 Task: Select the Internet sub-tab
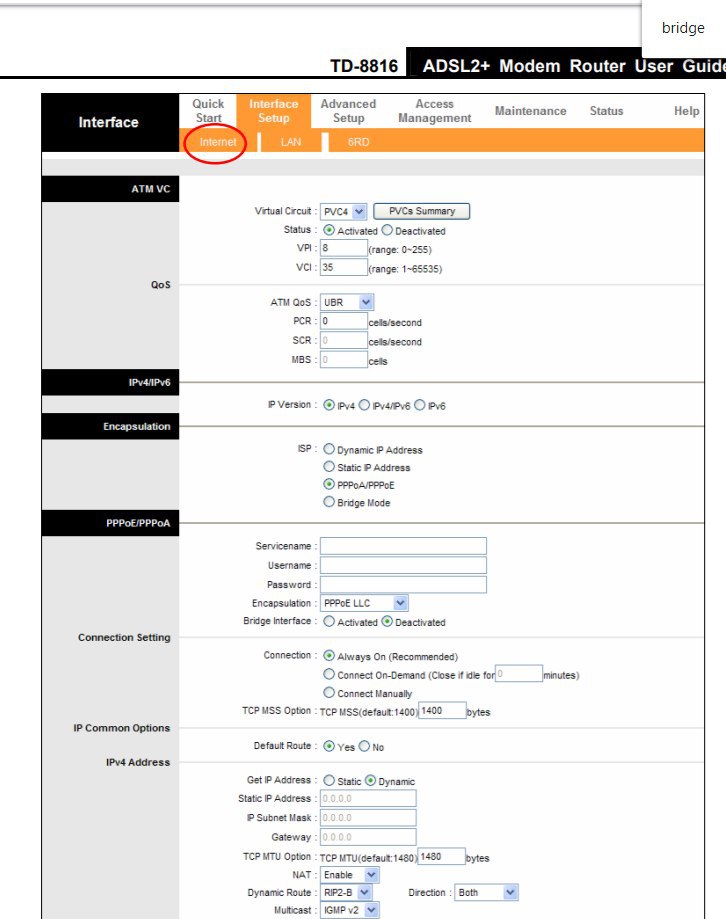point(218,142)
